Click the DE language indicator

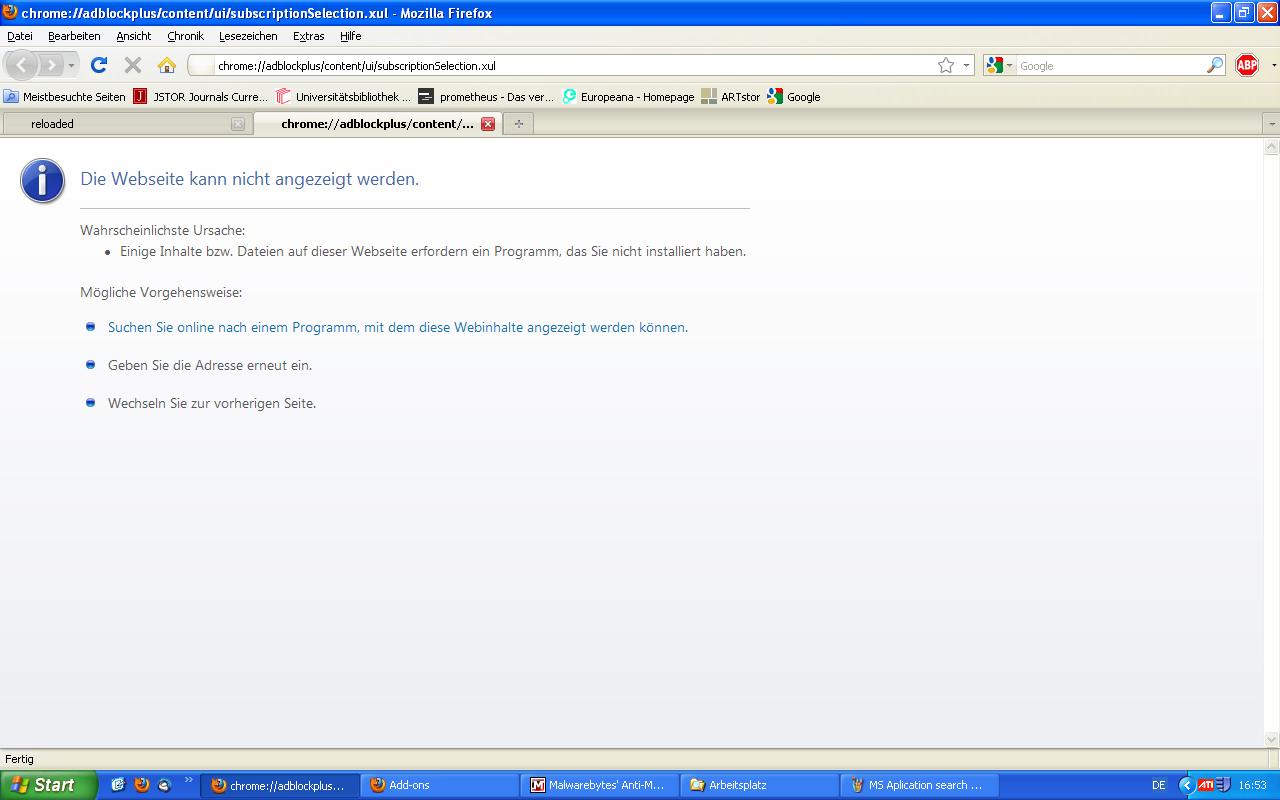1158,785
